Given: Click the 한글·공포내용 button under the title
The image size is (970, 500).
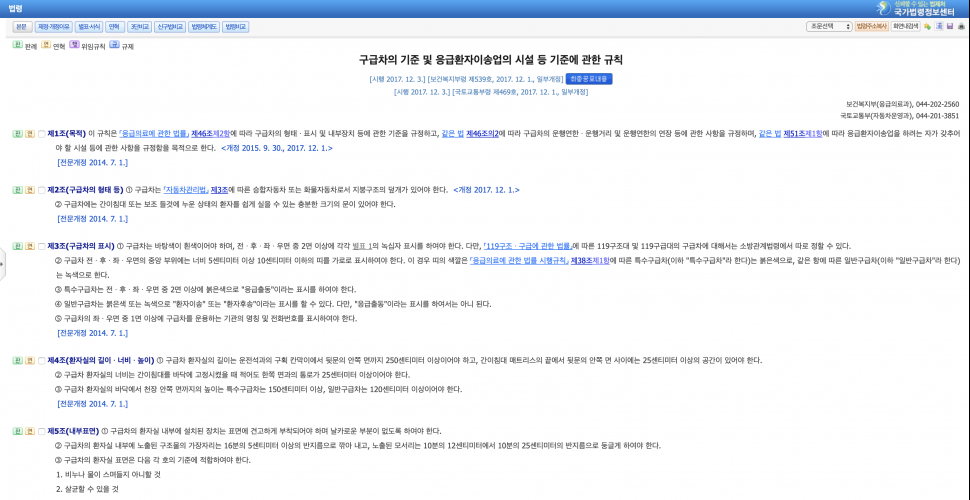Looking at the screenshot, I should [588, 77].
